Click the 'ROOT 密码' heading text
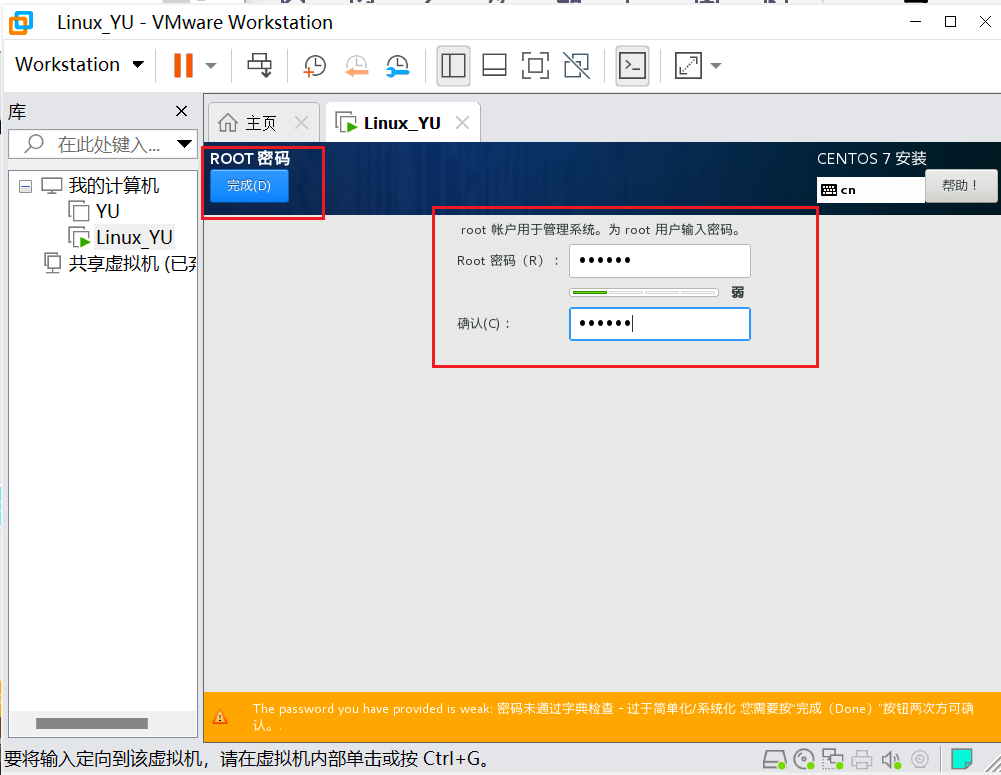1001x775 pixels. (250, 158)
